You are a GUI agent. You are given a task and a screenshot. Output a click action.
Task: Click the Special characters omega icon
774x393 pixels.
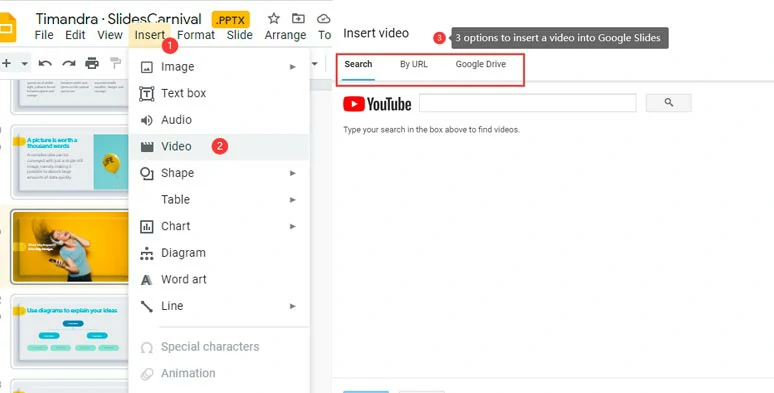147,348
